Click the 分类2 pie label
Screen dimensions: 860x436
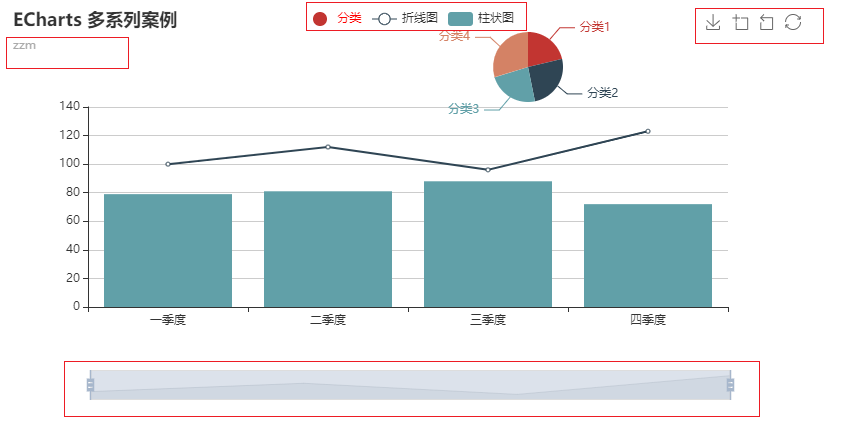pos(602,93)
